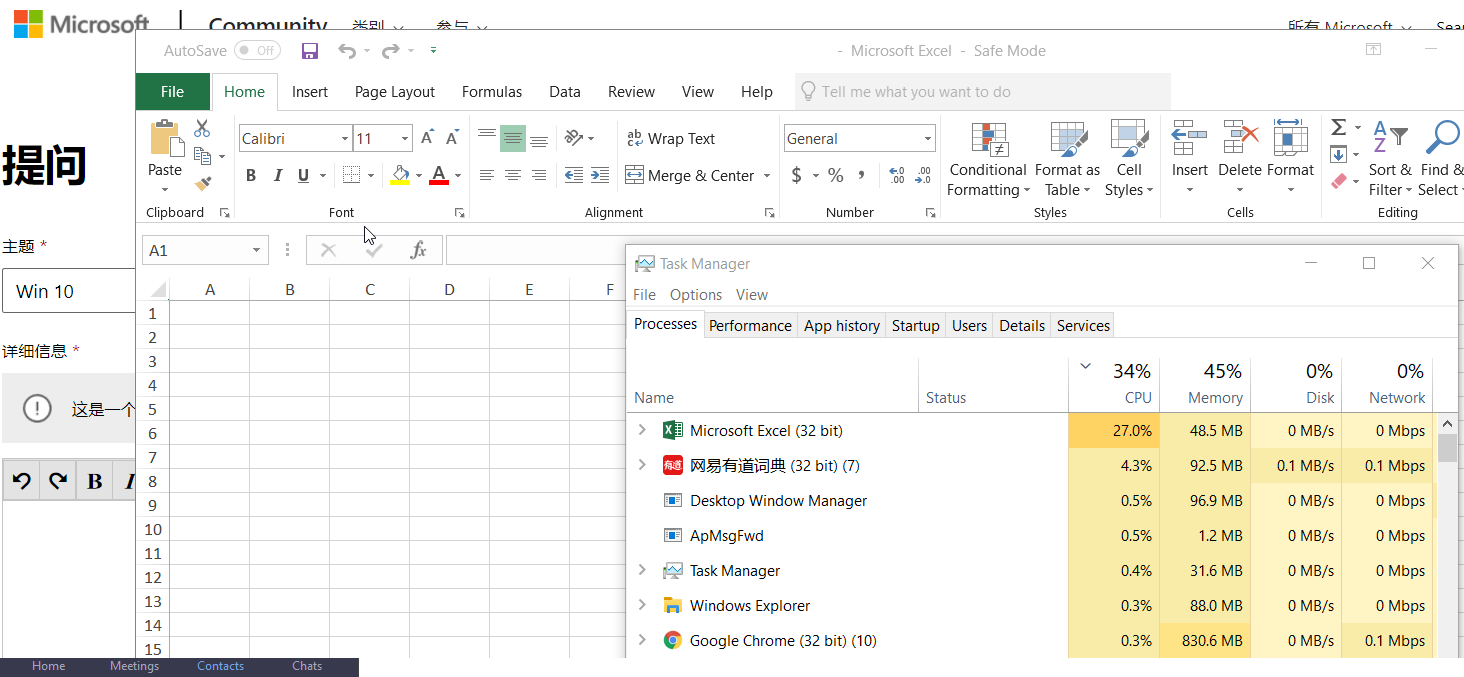Sort by CPU column header in Task Manager

[x=1114, y=384]
